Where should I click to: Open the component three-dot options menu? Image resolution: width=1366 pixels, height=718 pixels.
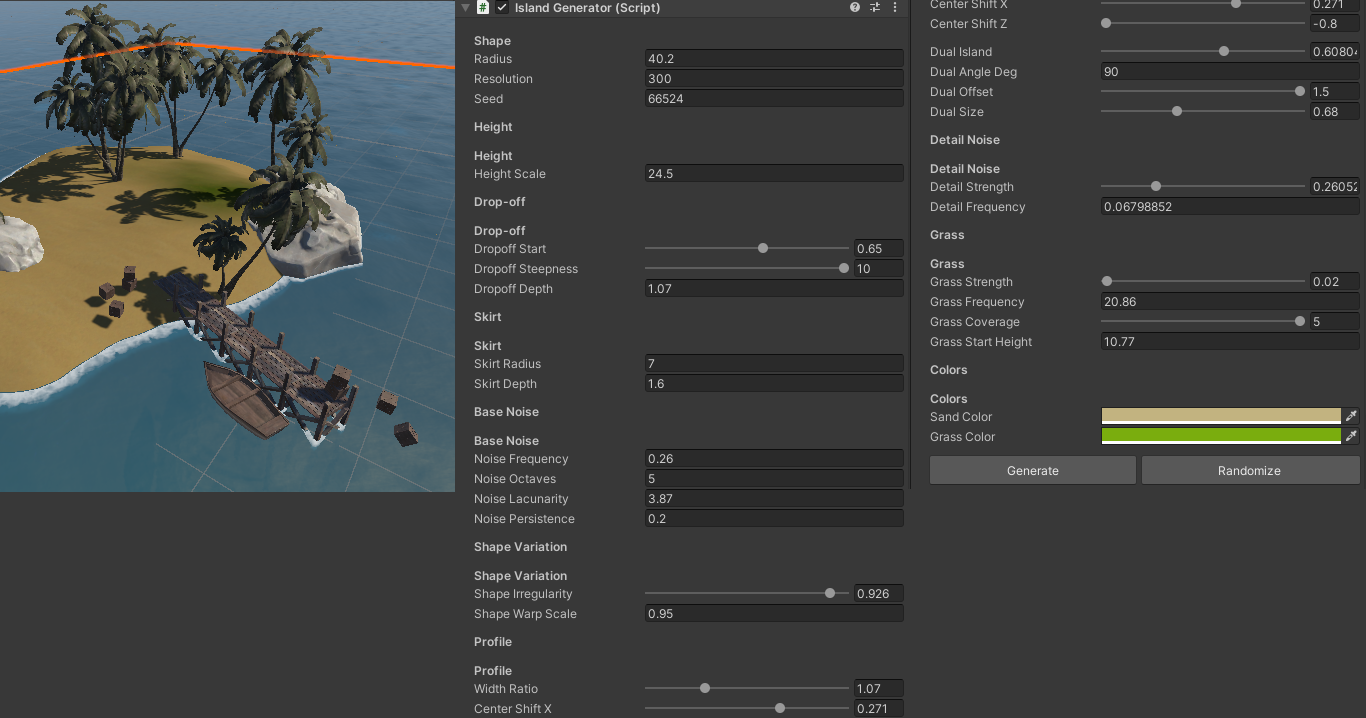click(894, 7)
